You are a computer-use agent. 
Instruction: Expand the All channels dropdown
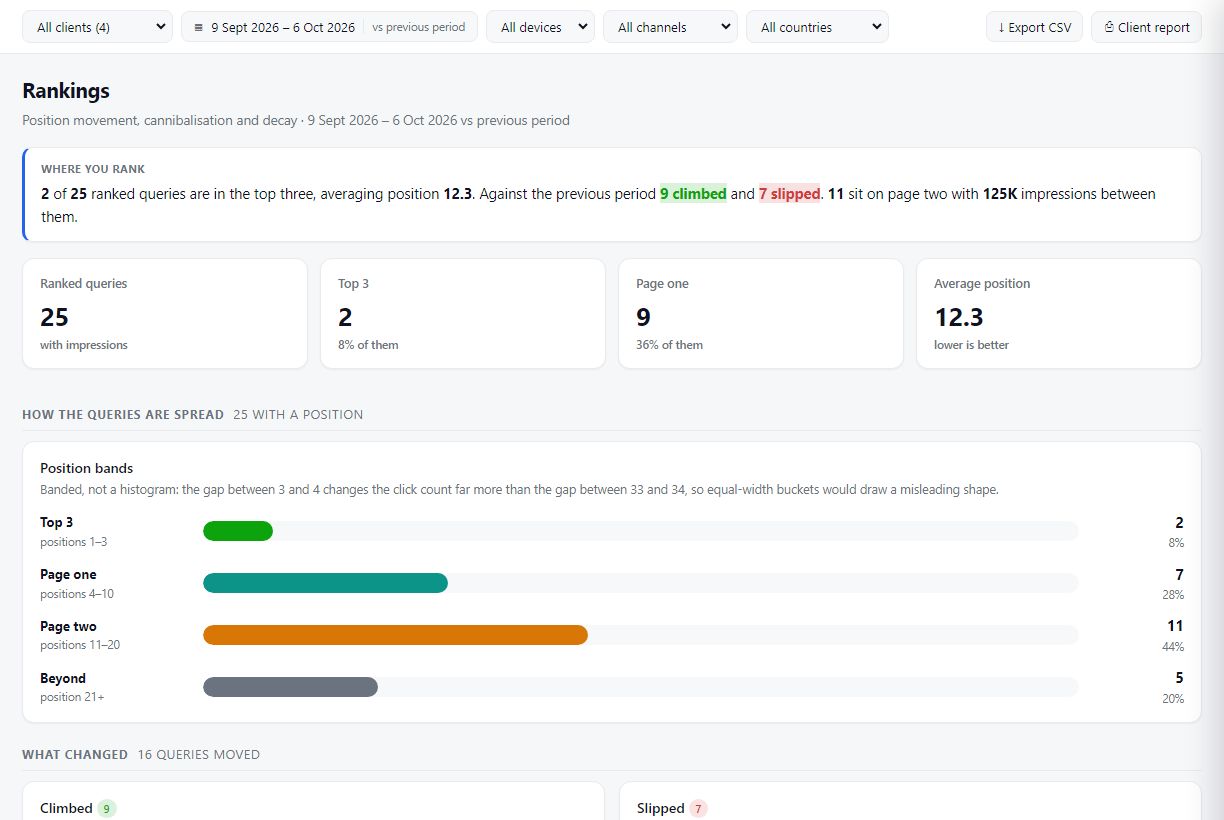click(x=670, y=27)
